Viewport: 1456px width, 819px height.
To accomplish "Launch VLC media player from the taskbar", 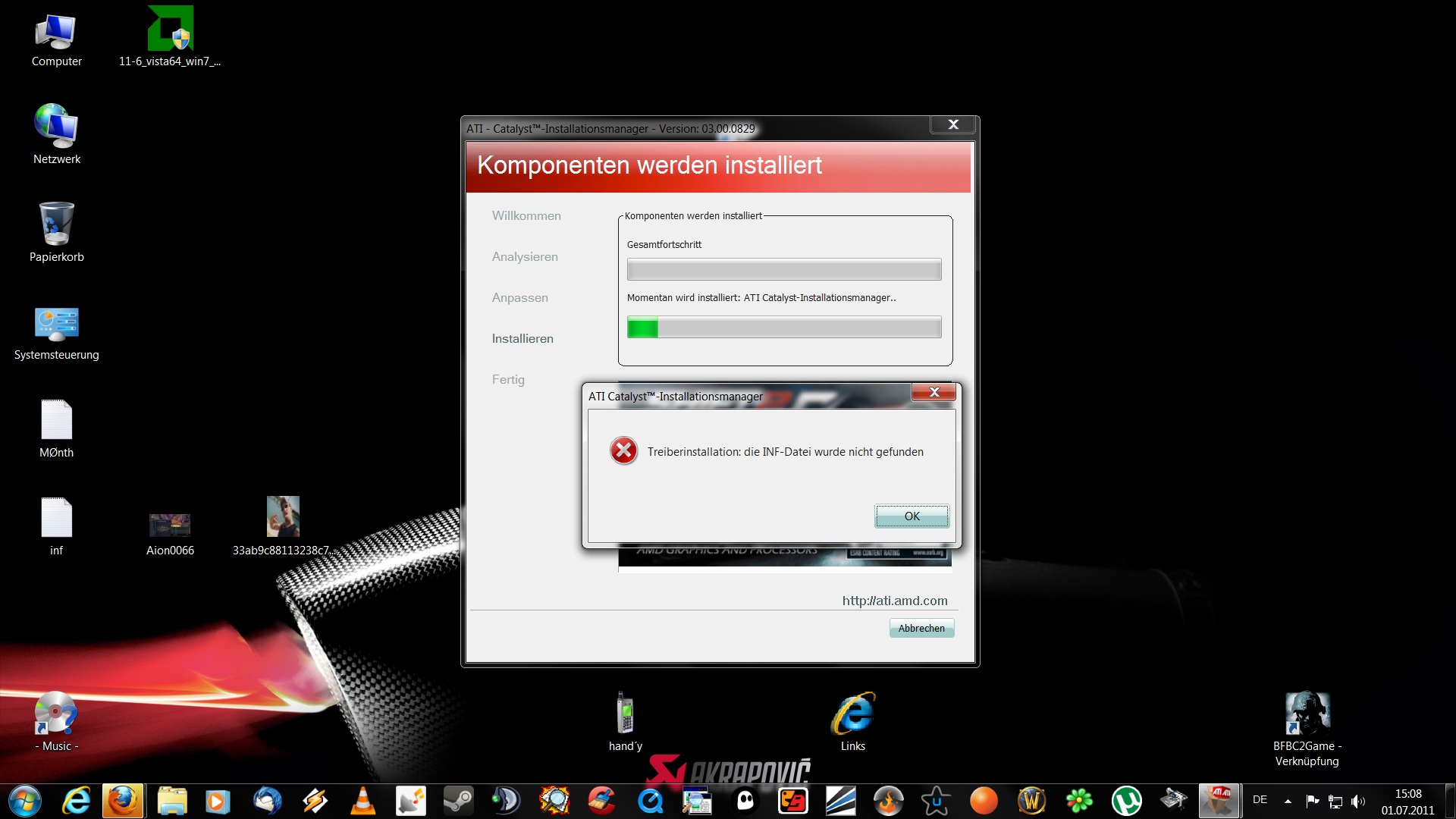I will pos(362,801).
